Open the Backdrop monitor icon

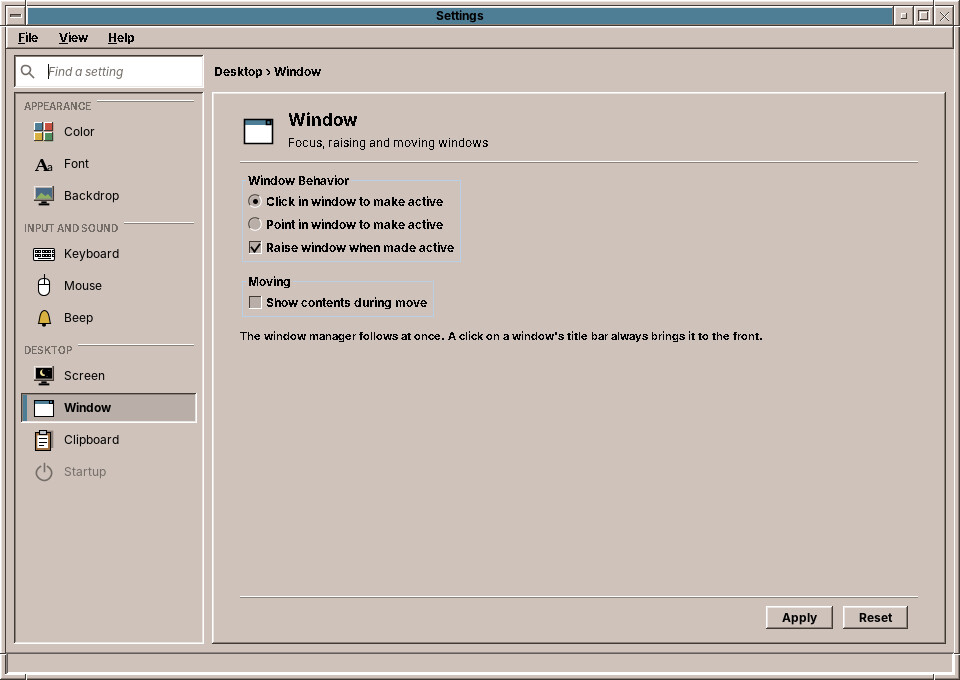point(43,196)
